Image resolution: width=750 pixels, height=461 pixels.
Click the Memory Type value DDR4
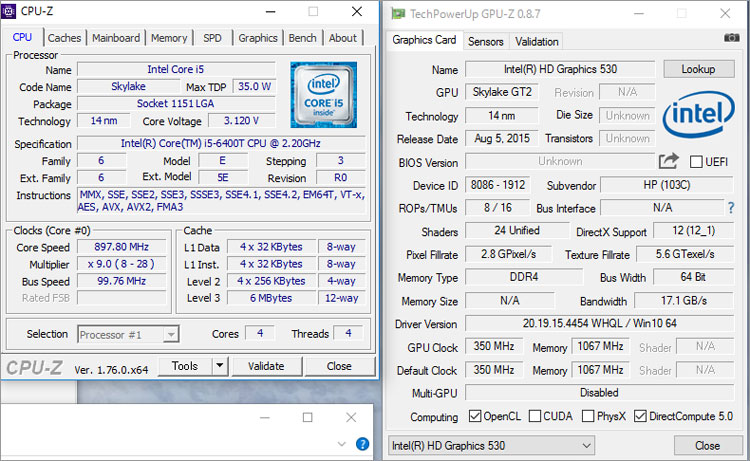(524, 277)
